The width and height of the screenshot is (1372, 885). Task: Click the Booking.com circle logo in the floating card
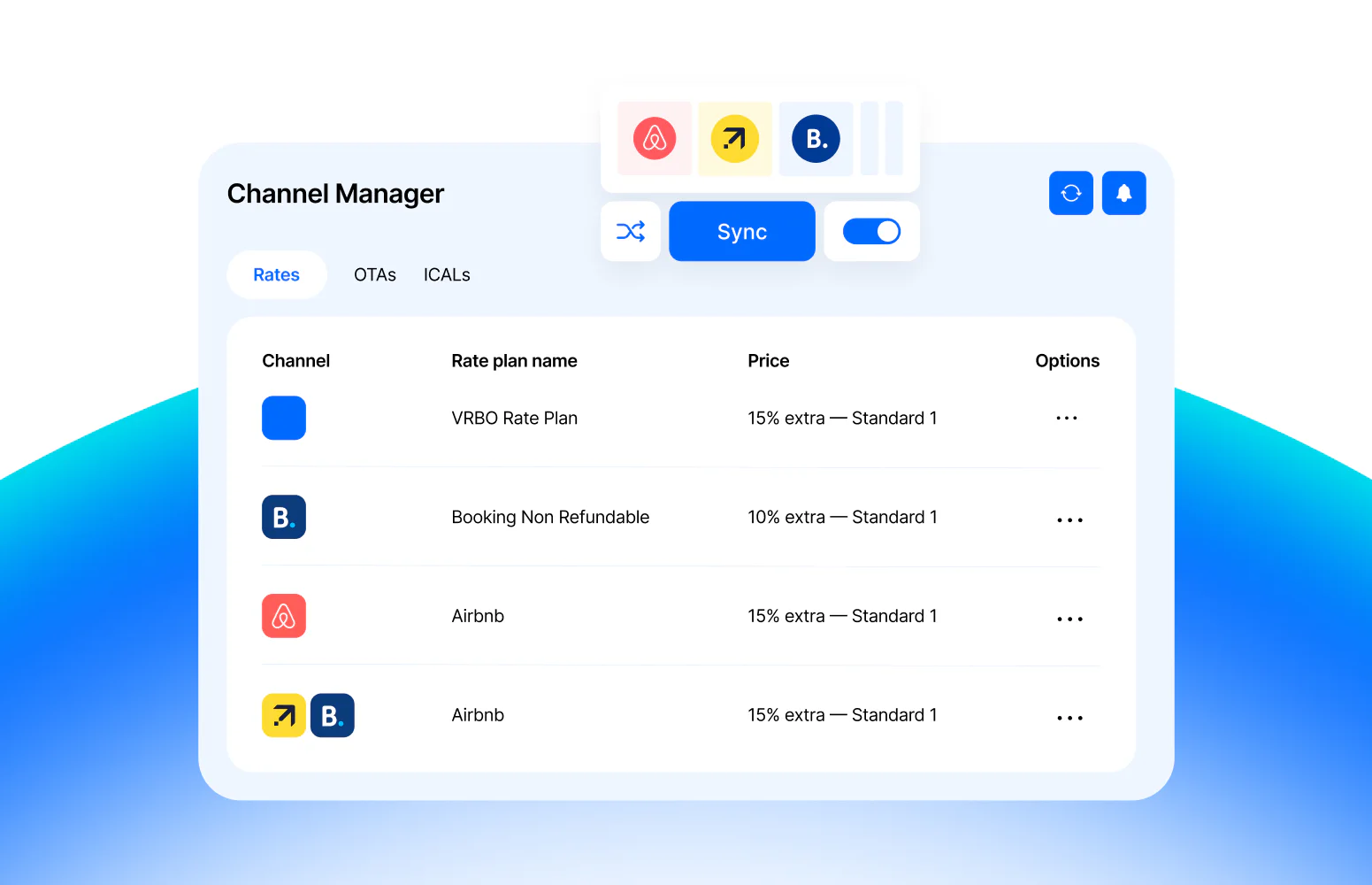pyautogui.click(x=816, y=138)
